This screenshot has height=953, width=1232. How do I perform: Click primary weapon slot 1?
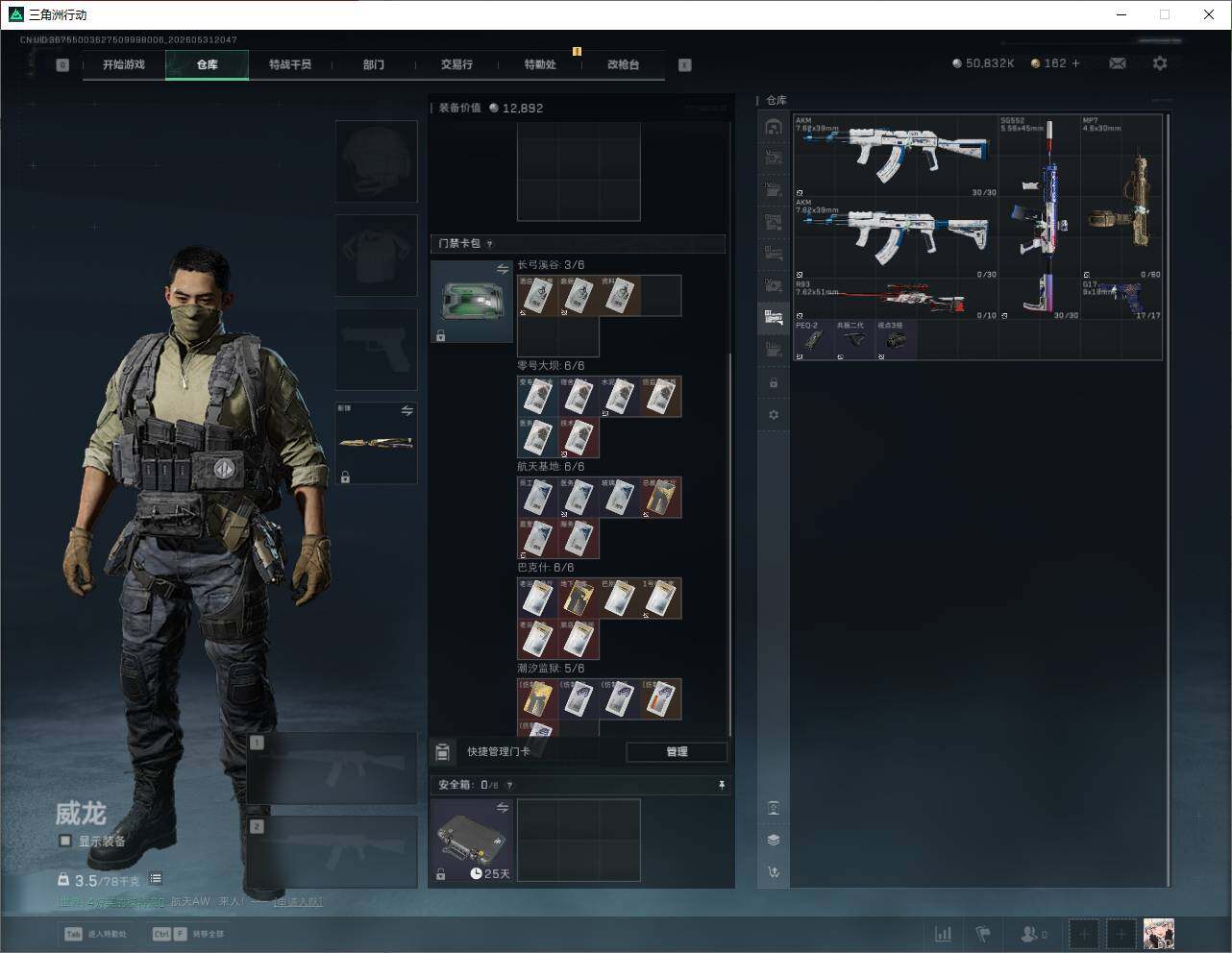[333, 768]
